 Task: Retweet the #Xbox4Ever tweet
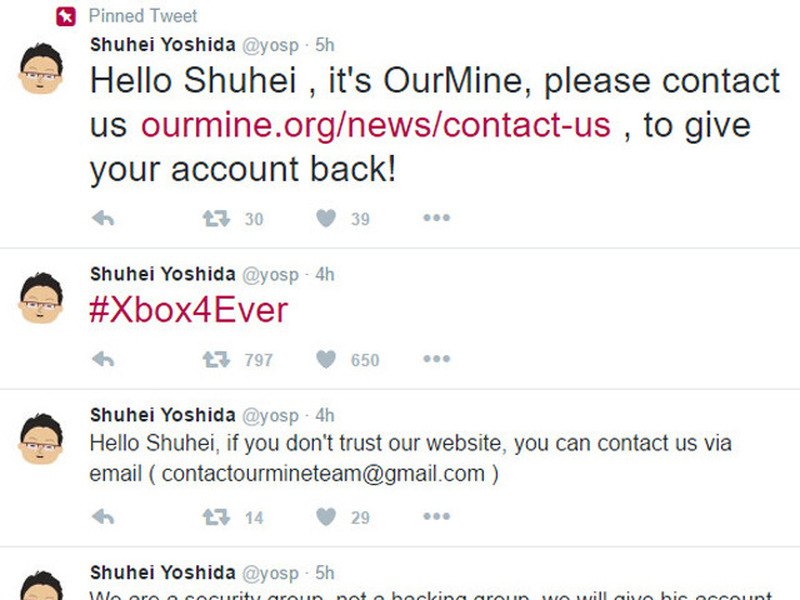(x=216, y=359)
